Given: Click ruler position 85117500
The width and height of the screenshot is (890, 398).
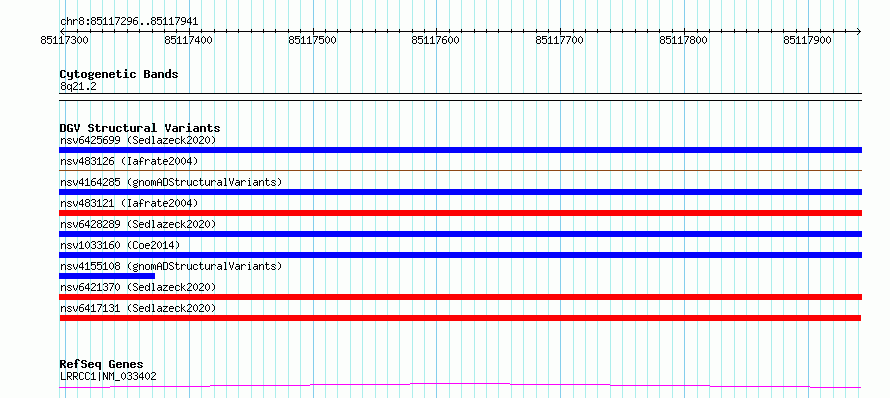Looking at the screenshot, I should coord(313,40).
